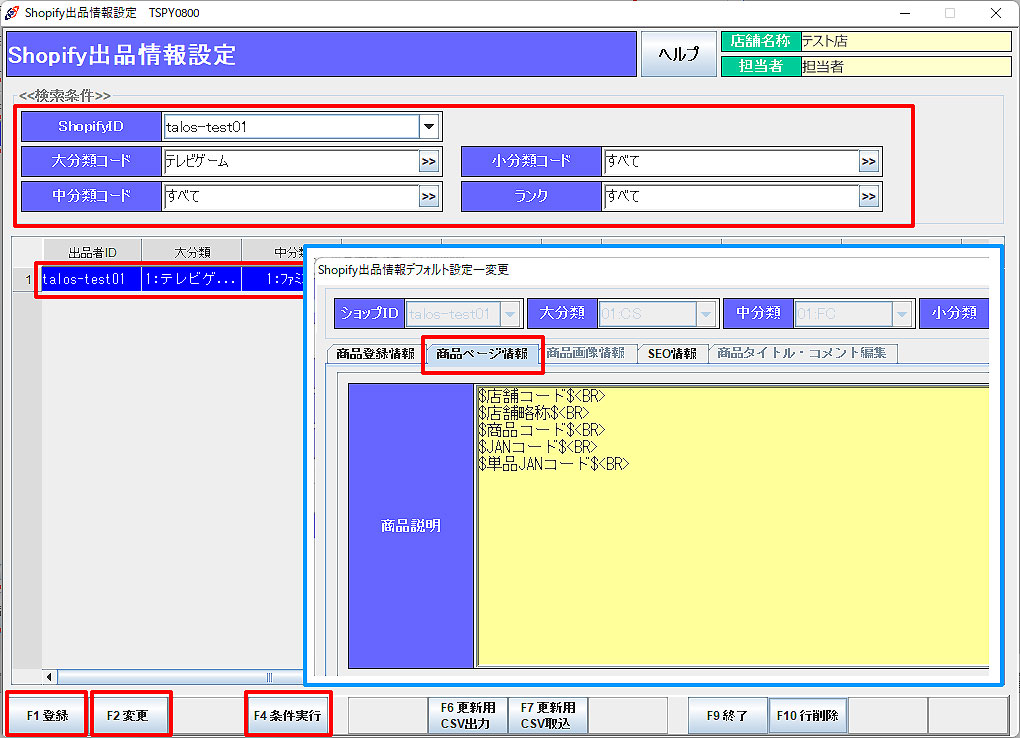Click the ヘルプ help button
1020x738 pixels.
coord(677,54)
